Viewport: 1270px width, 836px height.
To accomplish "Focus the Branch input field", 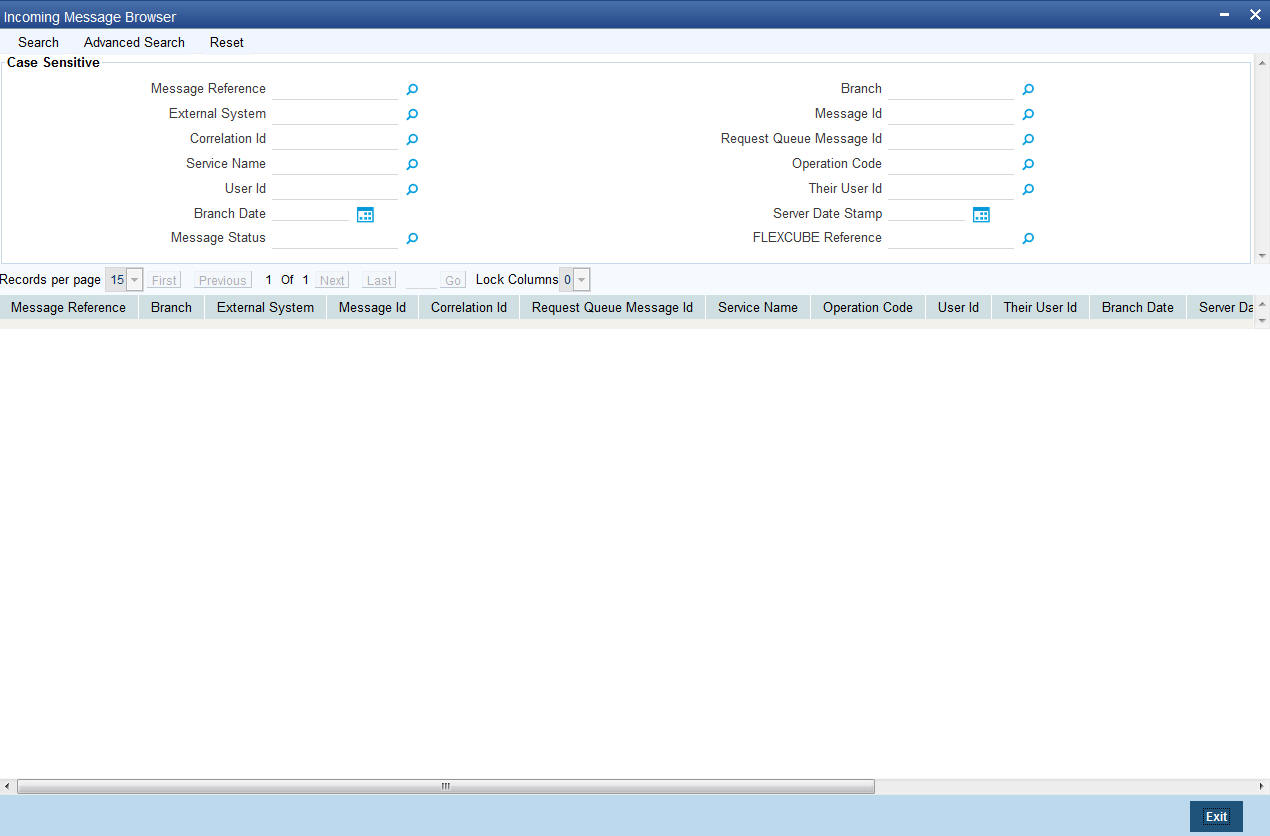I will [951, 89].
